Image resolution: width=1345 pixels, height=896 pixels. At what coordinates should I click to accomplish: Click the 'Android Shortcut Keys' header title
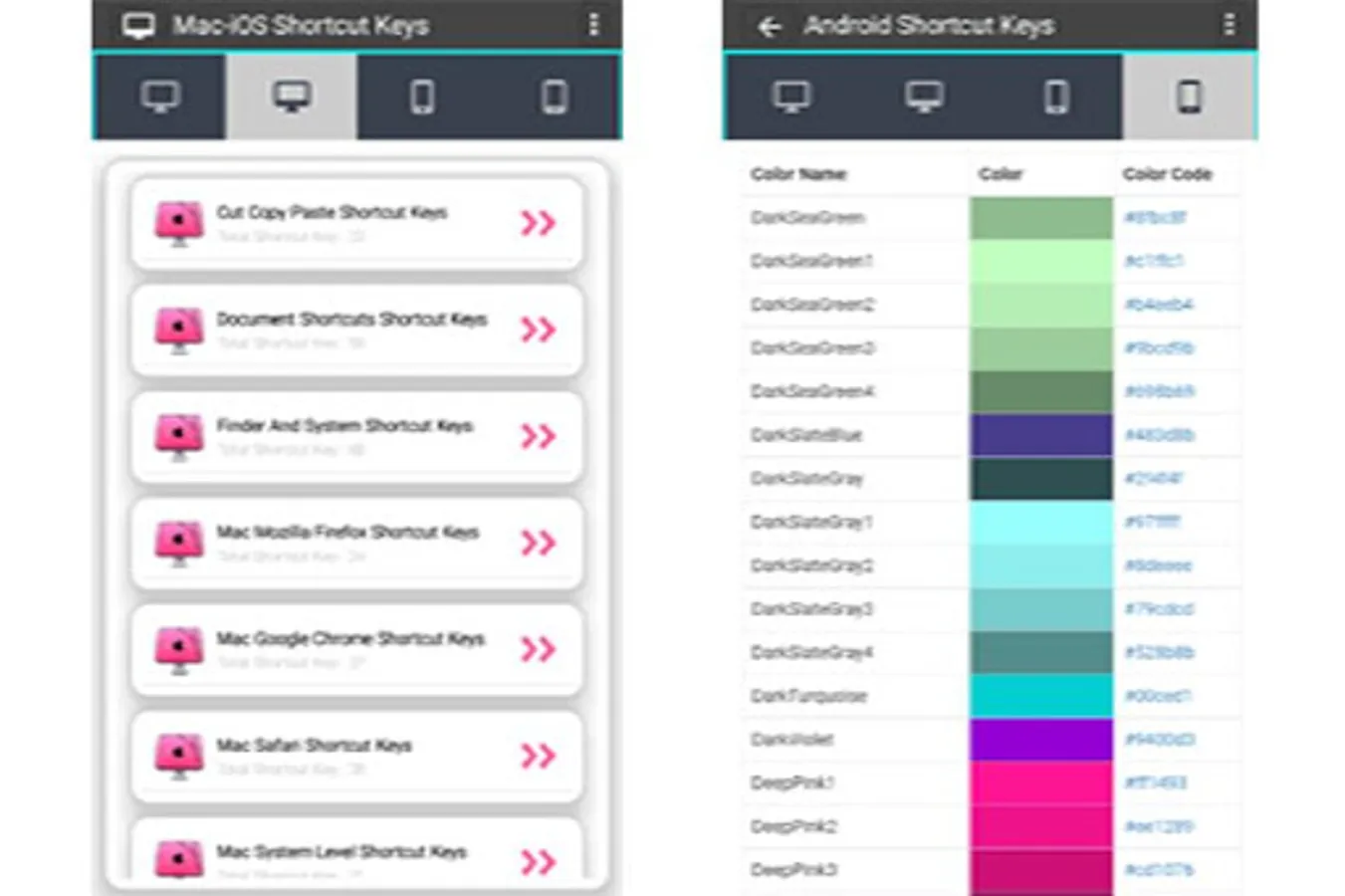[929, 25]
